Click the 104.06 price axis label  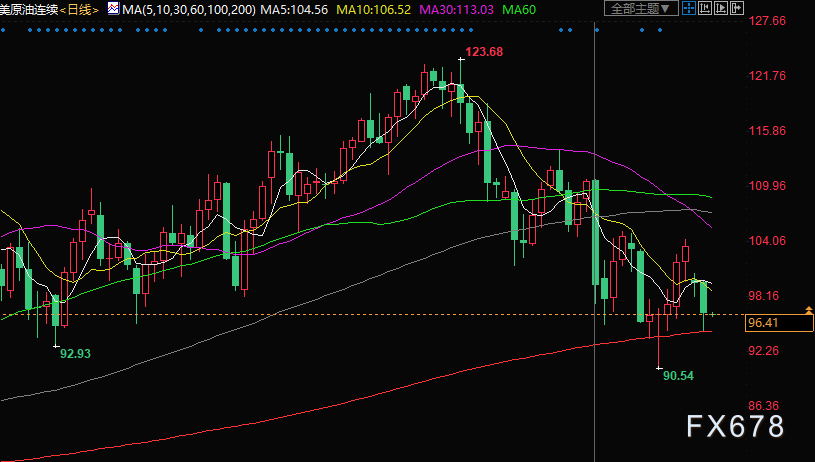point(767,241)
